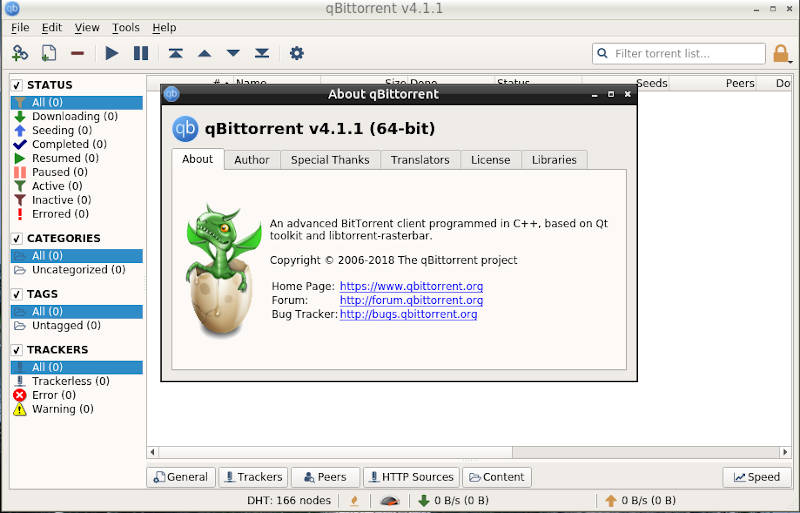This screenshot has height=513, width=800.
Task: Open the Help menu
Action: 164,28
